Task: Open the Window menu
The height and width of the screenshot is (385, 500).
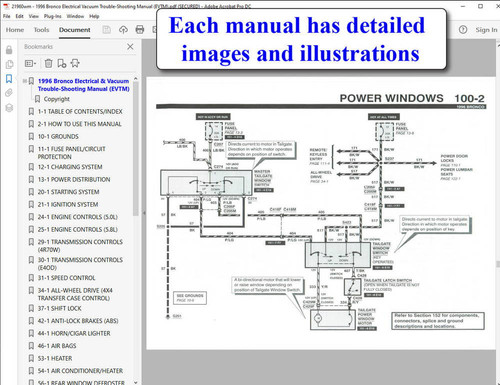Action: point(75,16)
